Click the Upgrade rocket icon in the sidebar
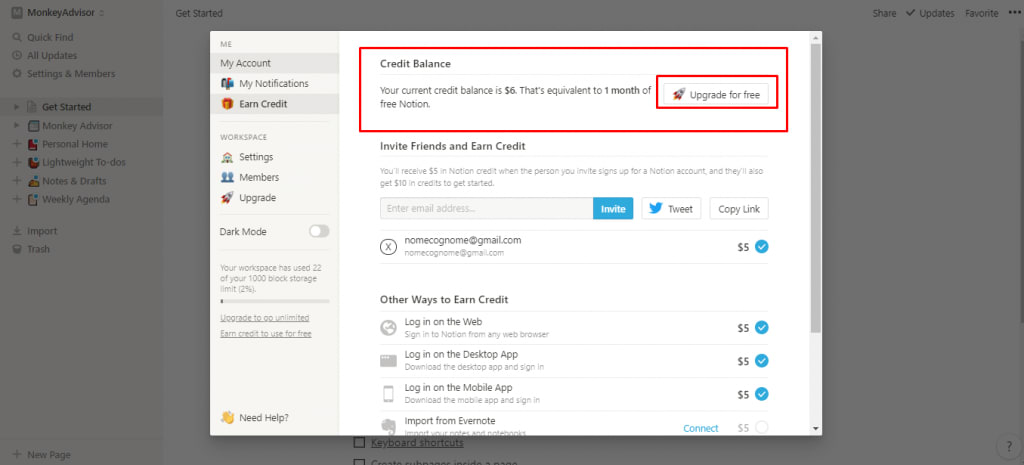Screen dimensions: 1024x465 point(227,198)
